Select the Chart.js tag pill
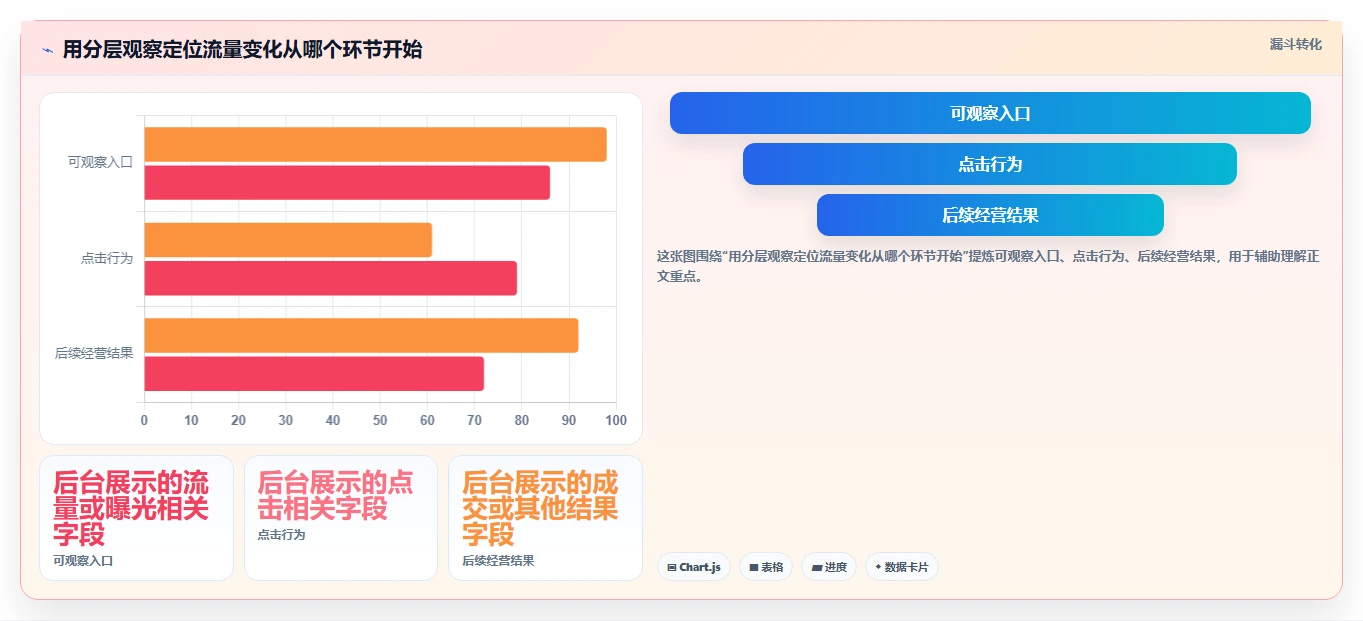The width and height of the screenshot is (1363, 621). pyautogui.click(x=694, y=567)
